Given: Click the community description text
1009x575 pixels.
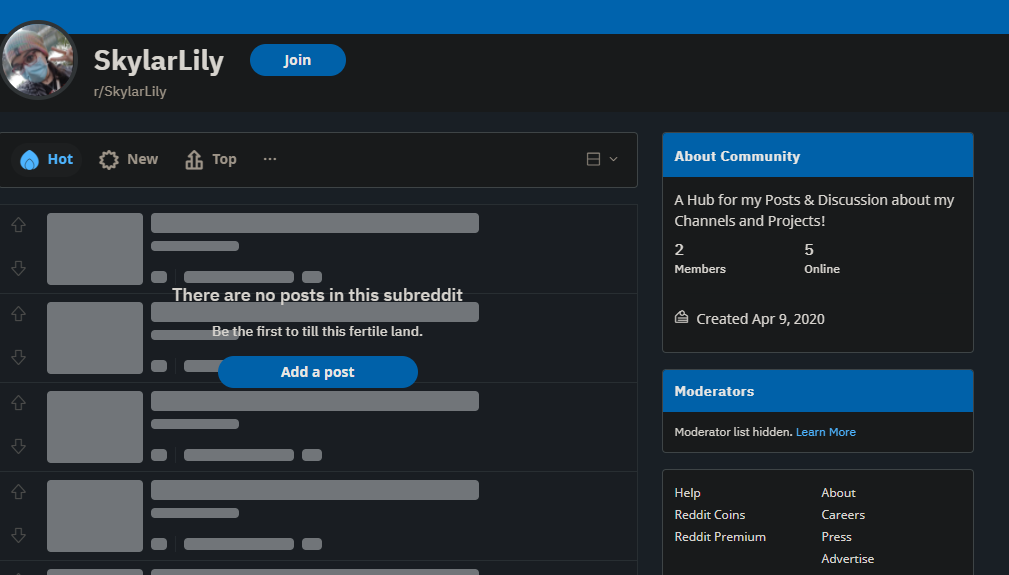Looking at the screenshot, I should click(x=814, y=210).
